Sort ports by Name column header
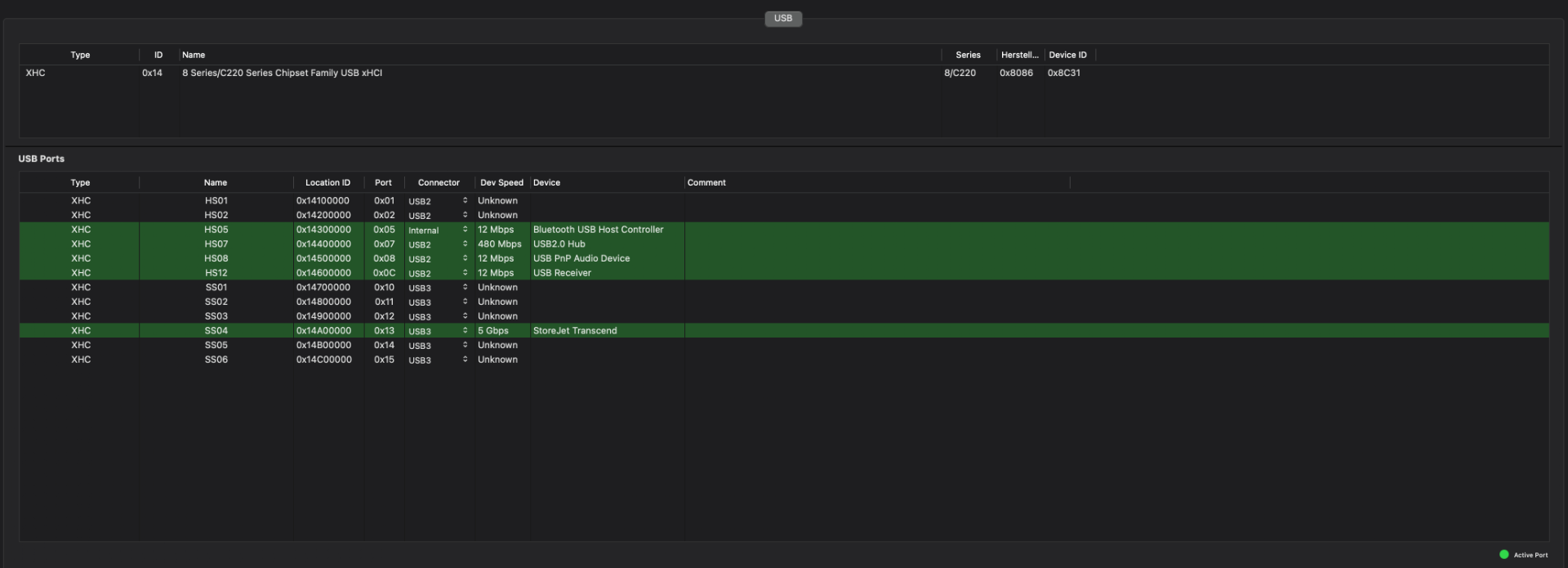The image size is (1568, 568). tap(216, 182)
